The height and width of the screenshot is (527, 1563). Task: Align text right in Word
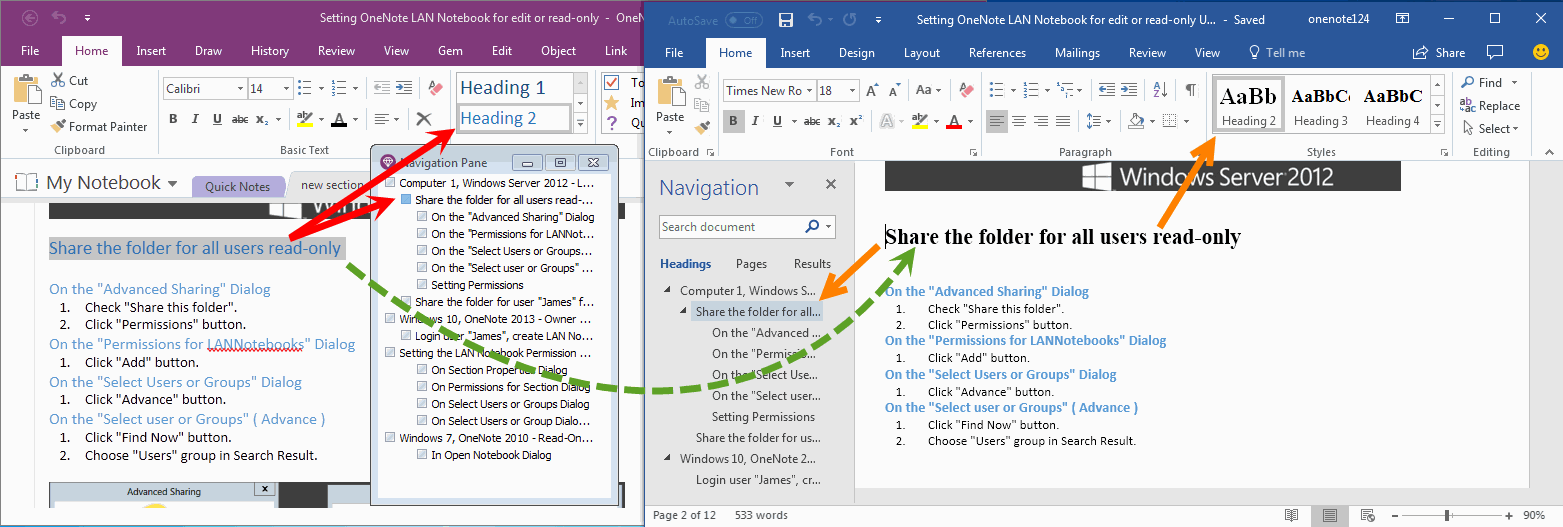1041,121
